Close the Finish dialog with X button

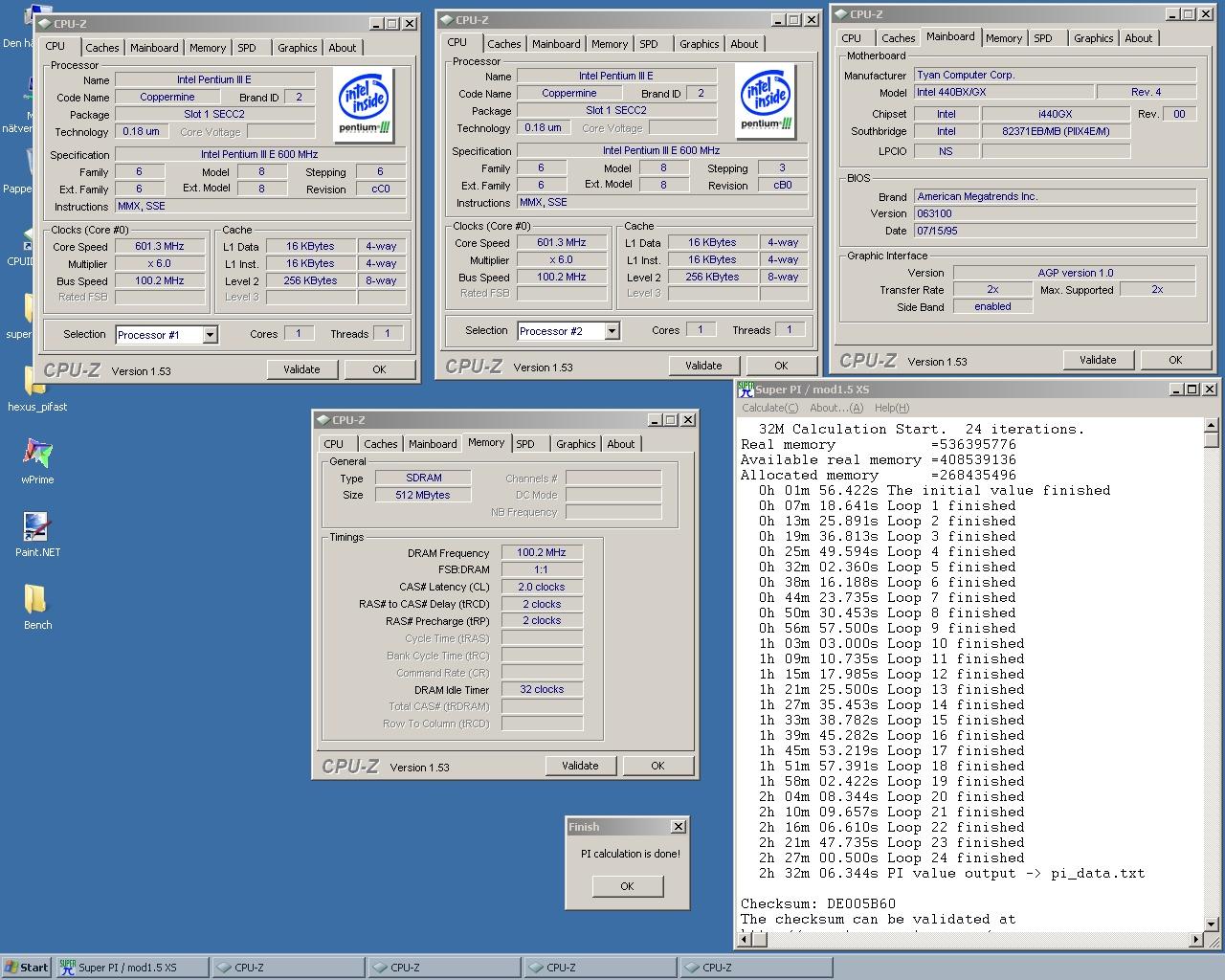pos(679,827)
